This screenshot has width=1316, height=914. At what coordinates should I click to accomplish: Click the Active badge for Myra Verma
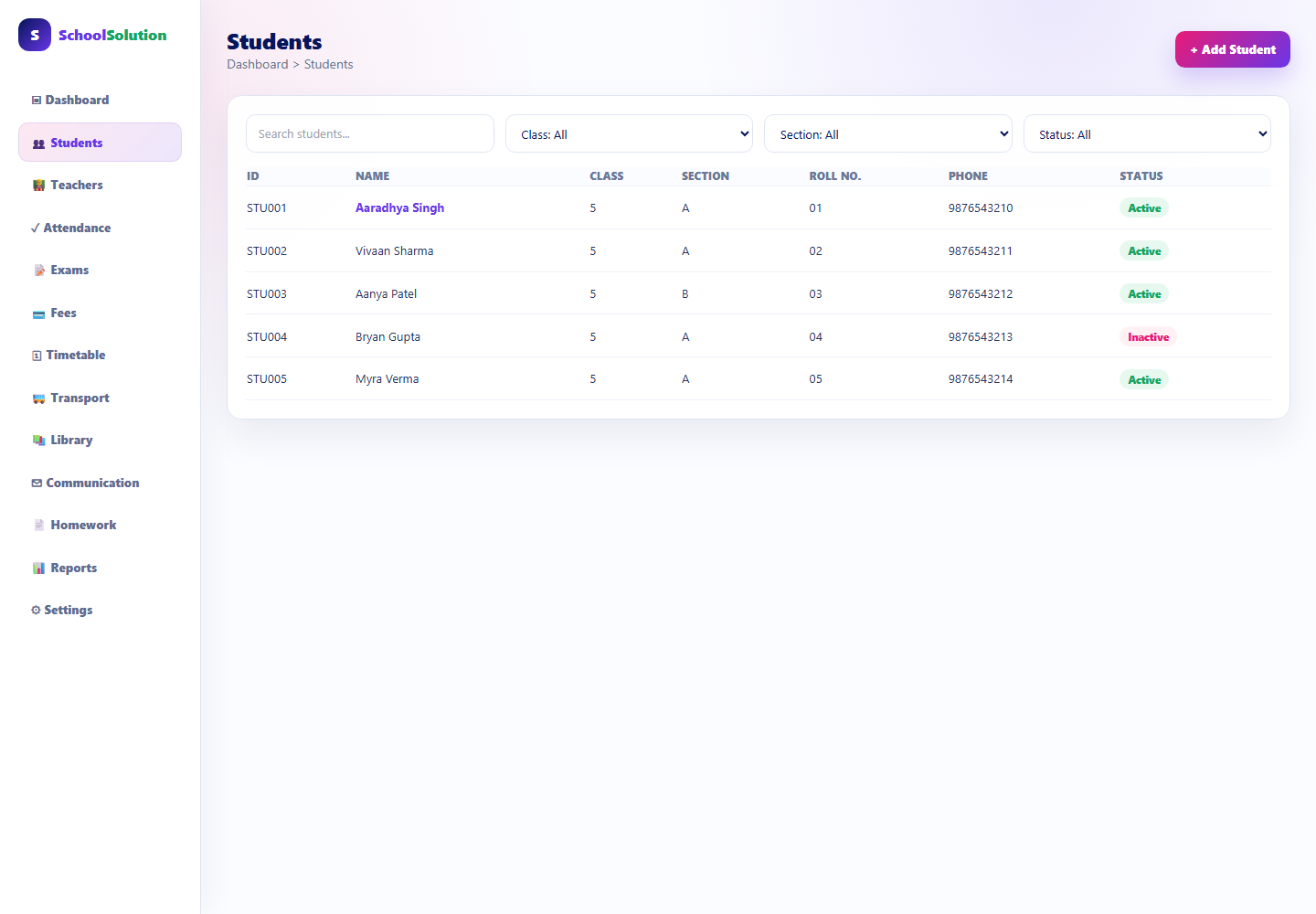[1144, 380]
